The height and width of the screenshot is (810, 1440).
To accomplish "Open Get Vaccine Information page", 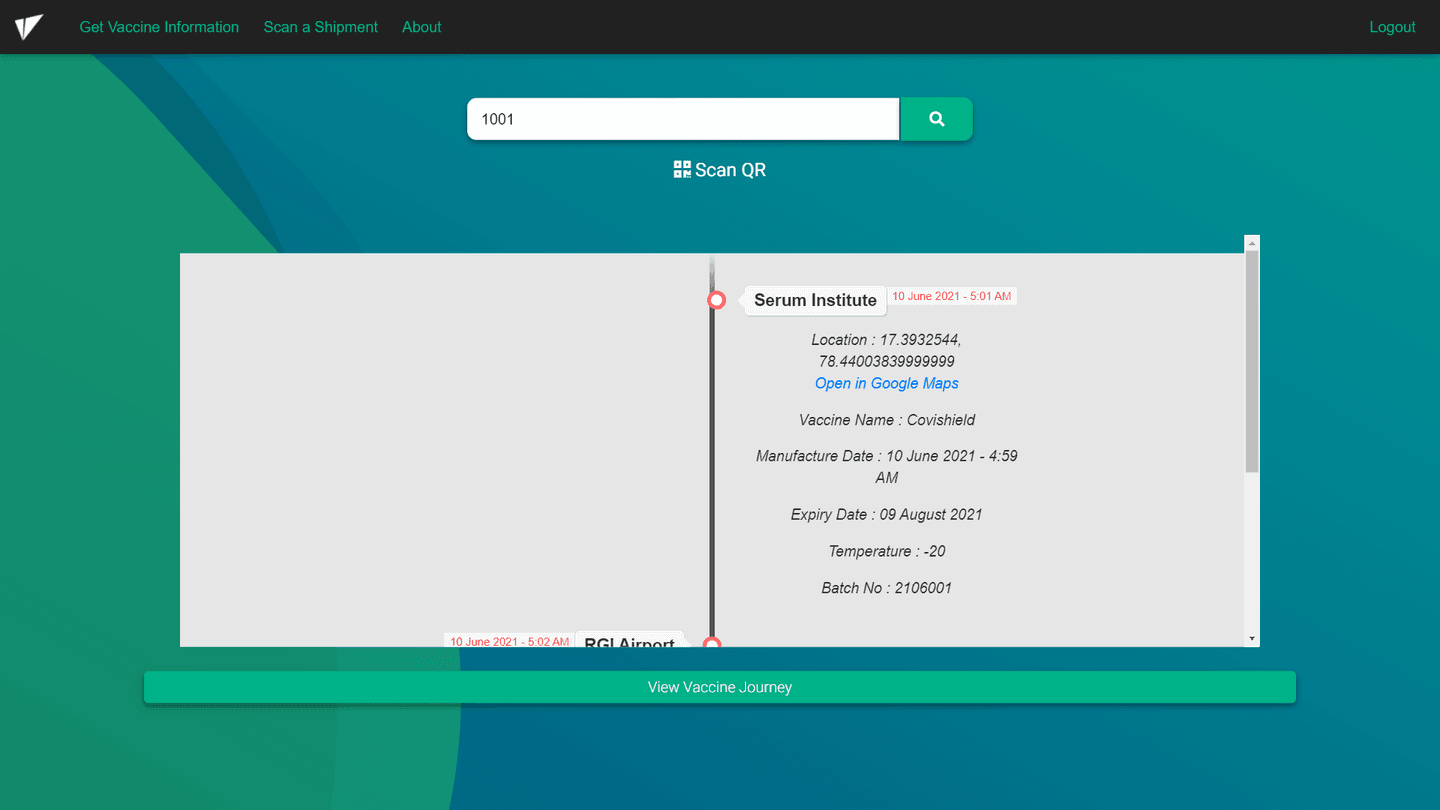I will click(159, 27).
